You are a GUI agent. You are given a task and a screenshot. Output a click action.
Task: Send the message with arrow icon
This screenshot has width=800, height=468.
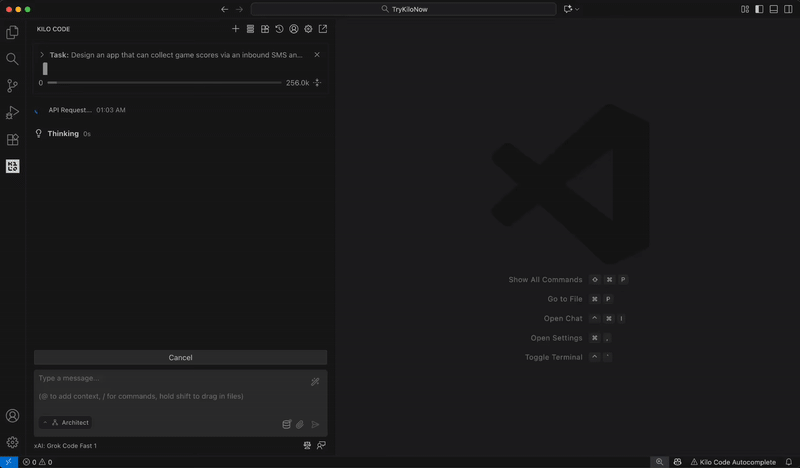(315, 424)
